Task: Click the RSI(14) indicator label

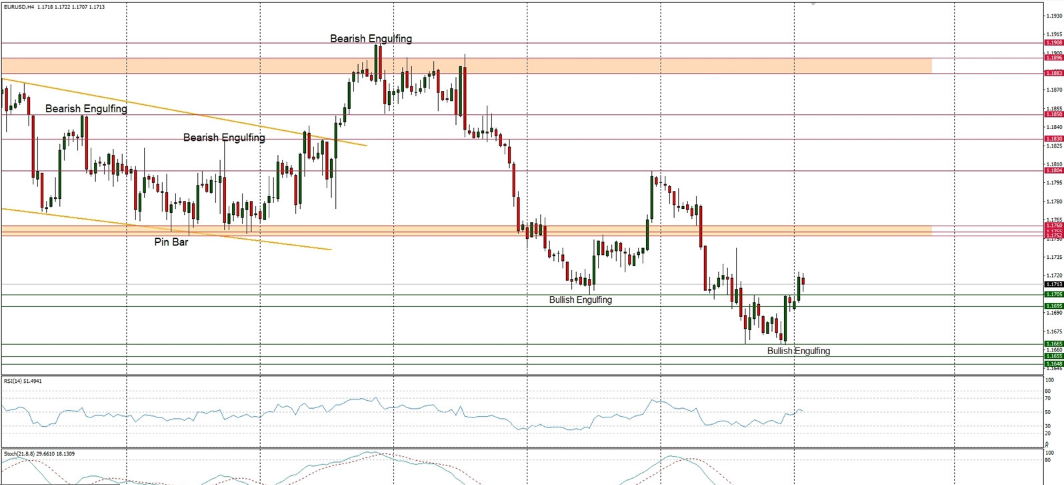Action: 13,380
